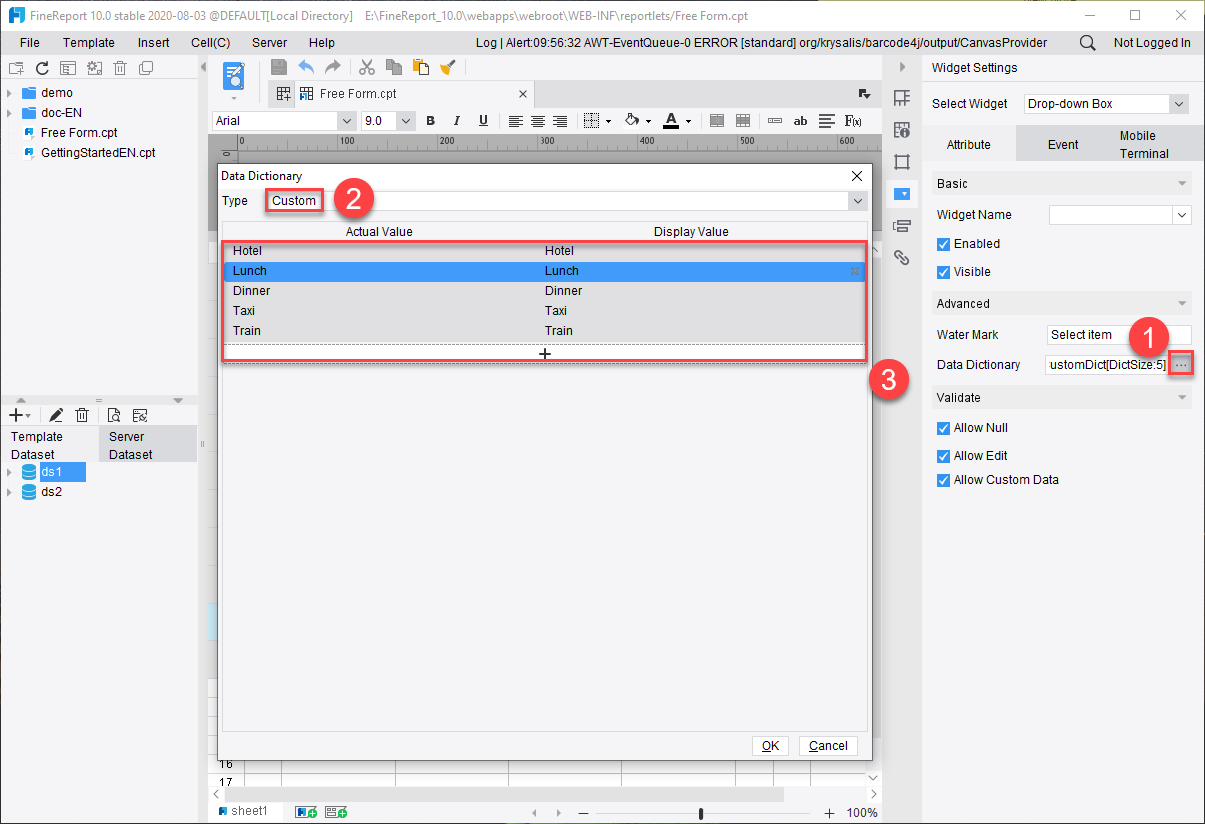
Task: Open the Select Widget dropdown
Action: click(x=1179, y=104)
